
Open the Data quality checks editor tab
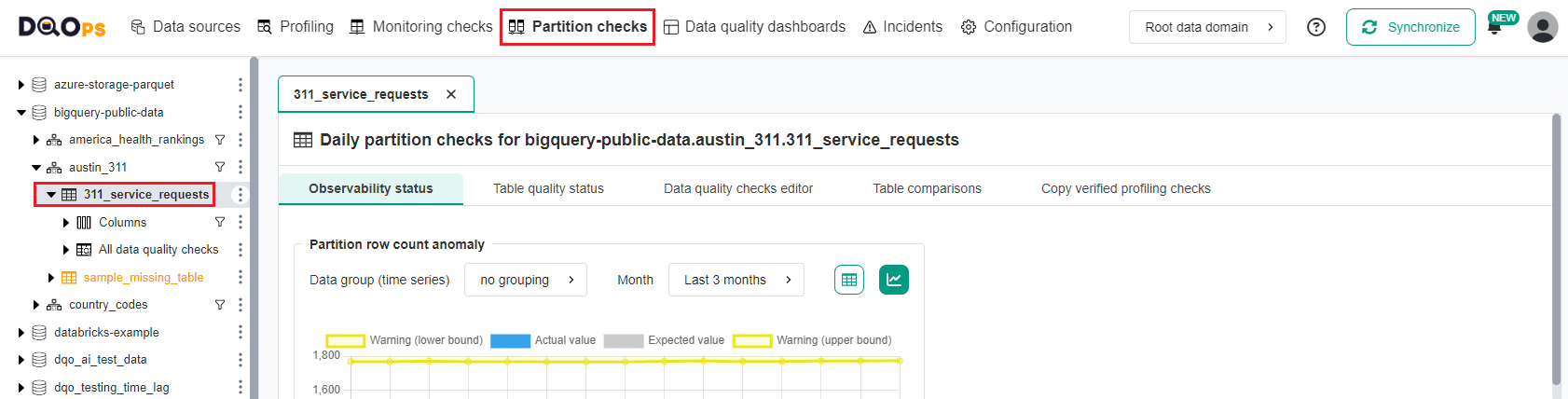[738, 188]
